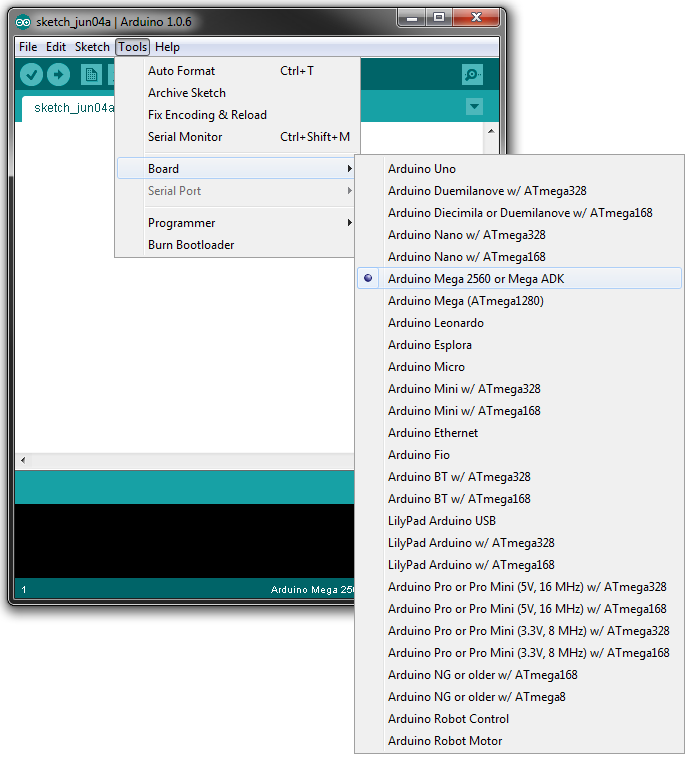Select Pro Mini 5V 16 MHz ATmega328
The width and height of the screenshot is (693, 762).
coord(519,587)
